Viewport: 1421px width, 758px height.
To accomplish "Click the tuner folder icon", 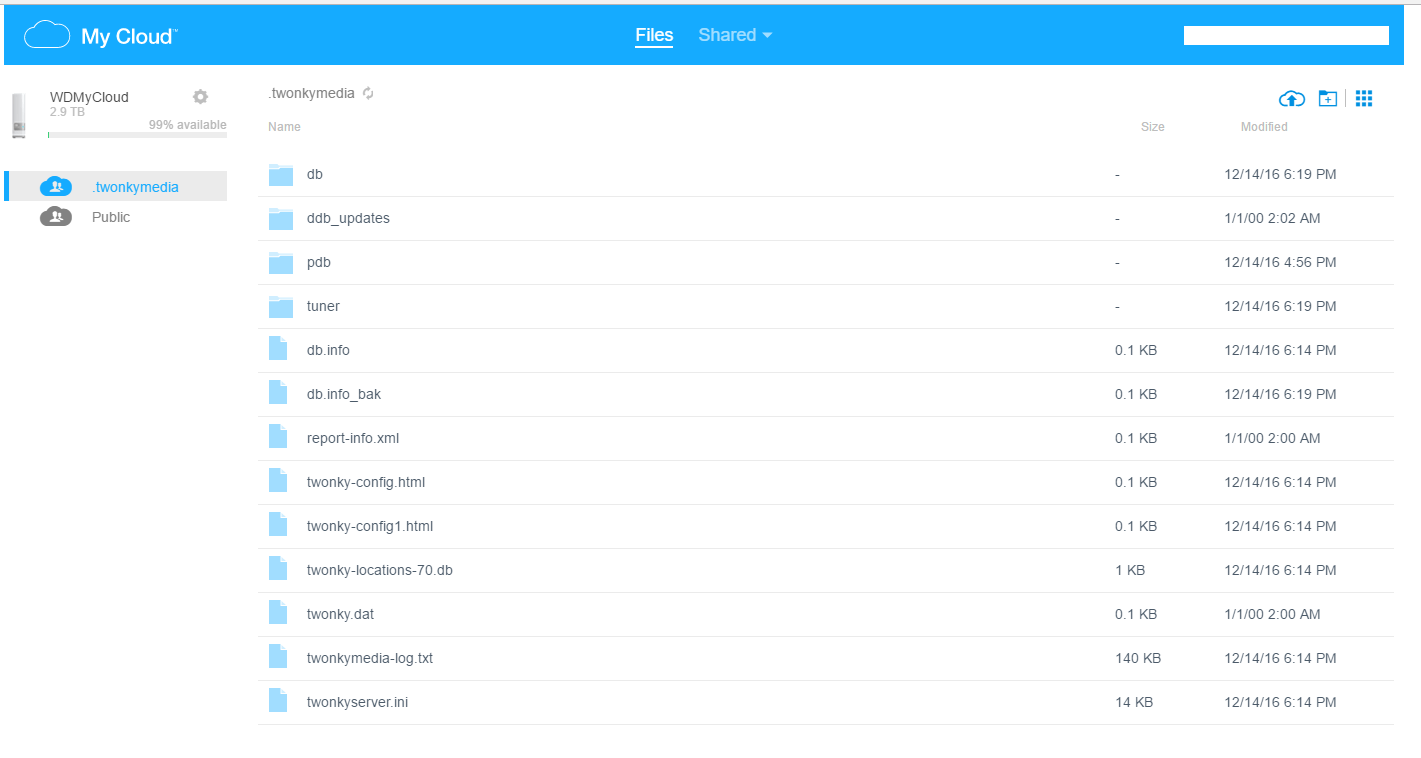I will pos(281,306).
